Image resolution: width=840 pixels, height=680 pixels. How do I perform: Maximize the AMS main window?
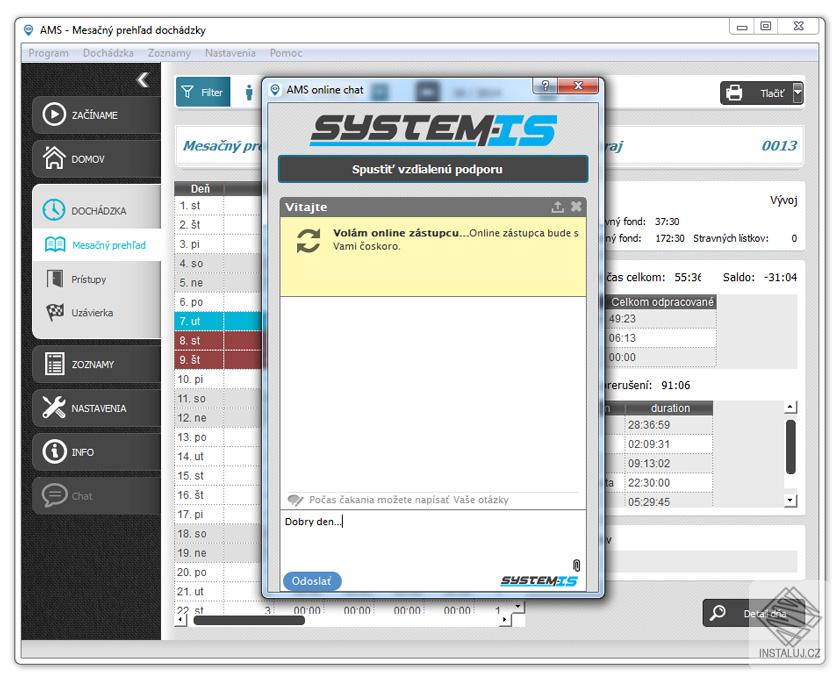766,26
